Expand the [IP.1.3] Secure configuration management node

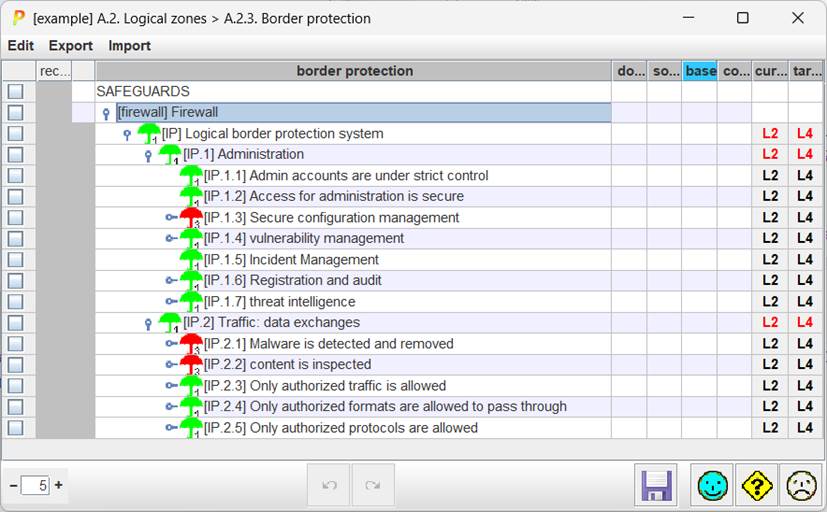(171, 217)
